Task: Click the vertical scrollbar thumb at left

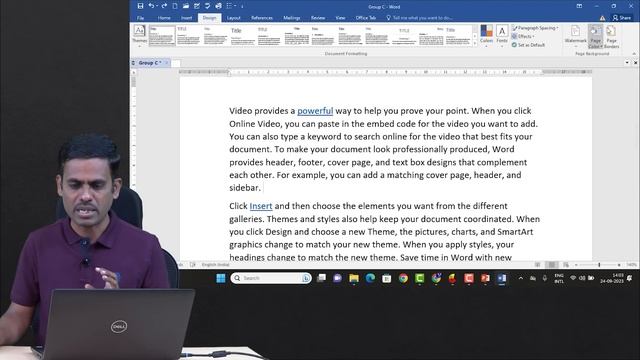Action: click(134, 81)
